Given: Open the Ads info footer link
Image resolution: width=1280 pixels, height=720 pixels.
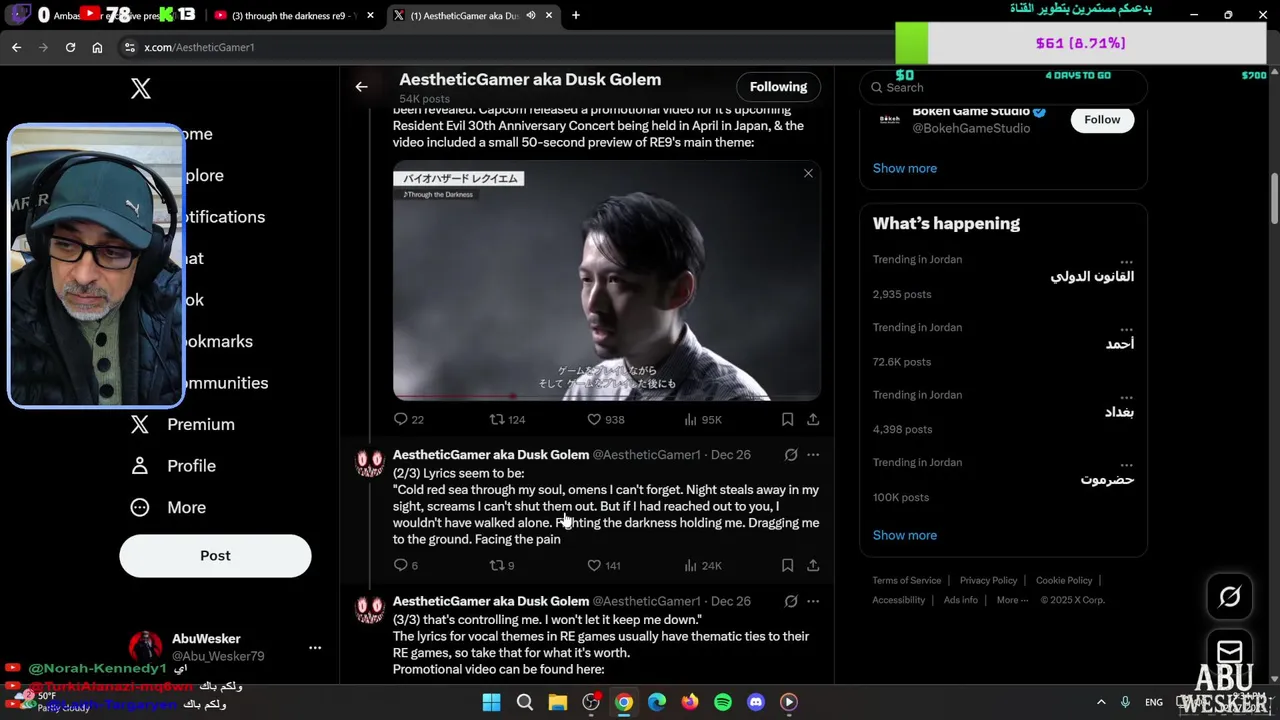Looking at the screenshot, I should click(961, 600).
